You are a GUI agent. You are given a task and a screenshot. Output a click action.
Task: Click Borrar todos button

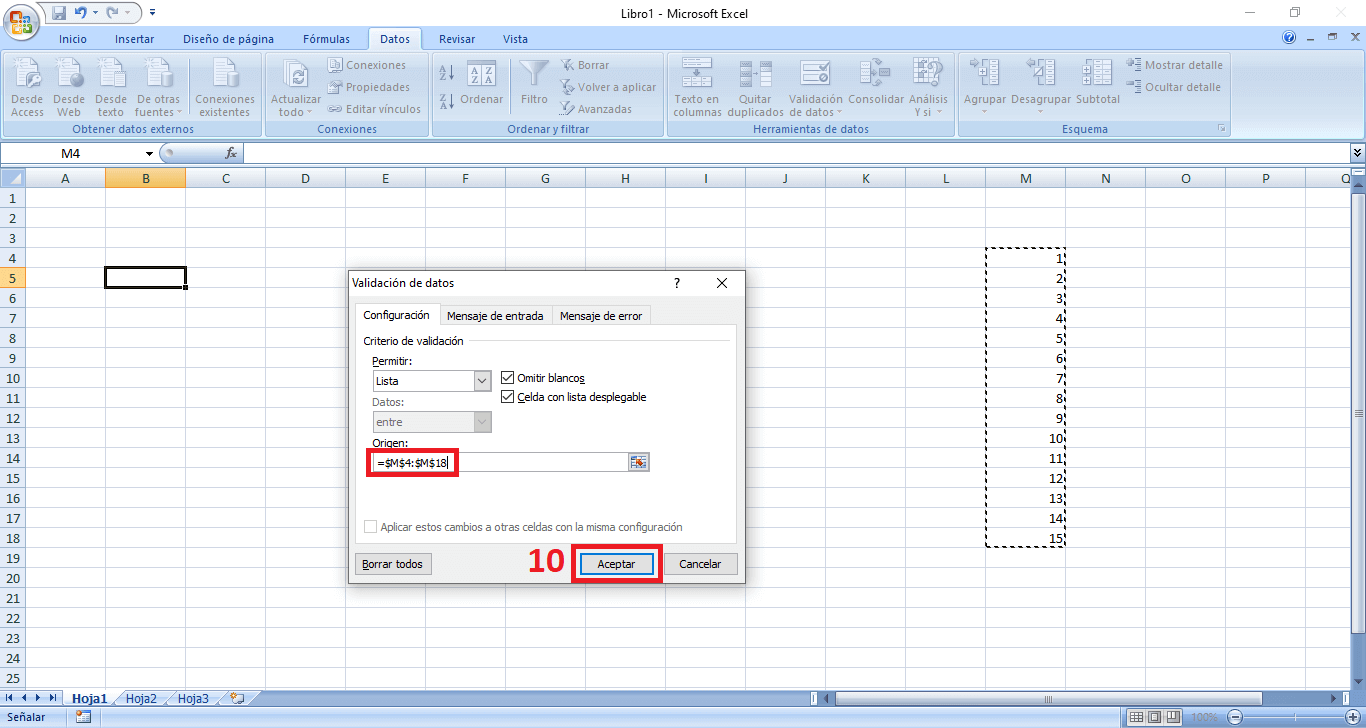pyautogui.click(x=393, y=564)
